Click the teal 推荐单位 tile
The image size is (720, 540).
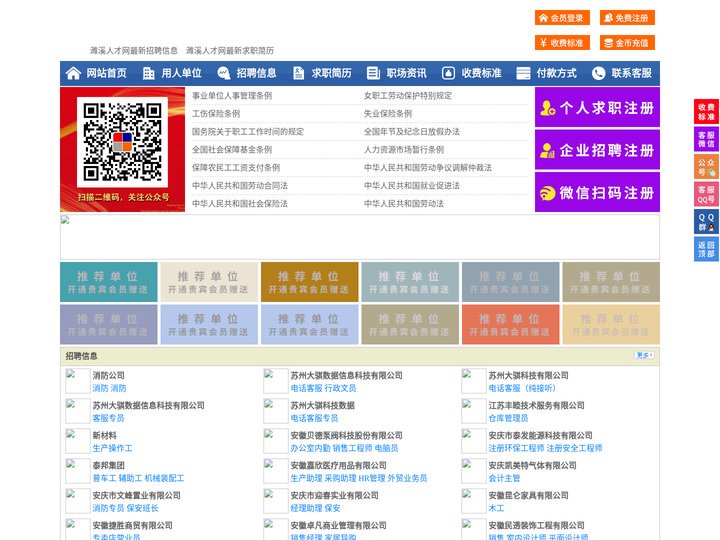click(x=109, y=282)
